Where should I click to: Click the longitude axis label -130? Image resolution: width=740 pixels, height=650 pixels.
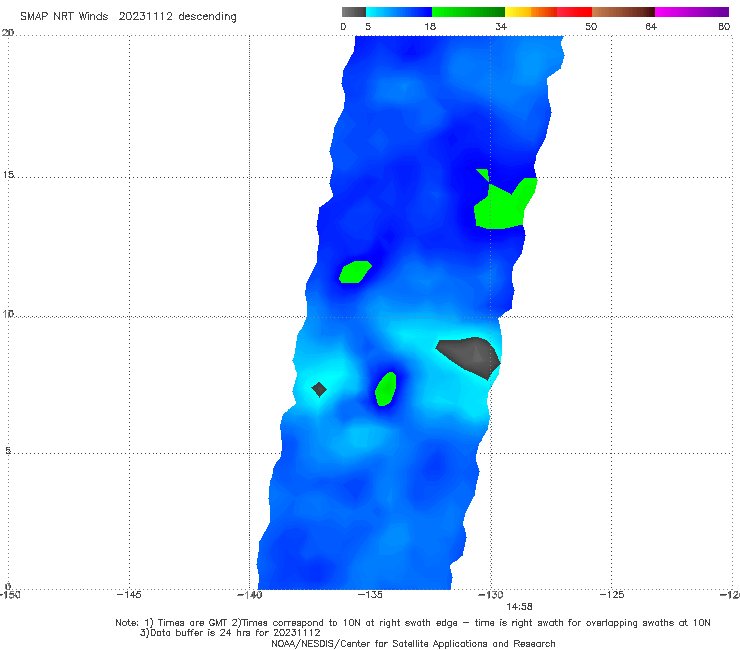click(x=491, y=595)
